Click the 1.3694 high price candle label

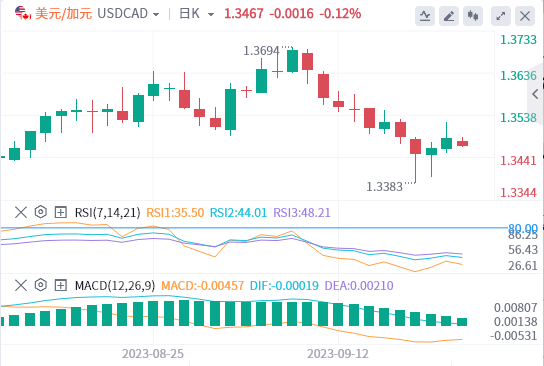[261, 51]
